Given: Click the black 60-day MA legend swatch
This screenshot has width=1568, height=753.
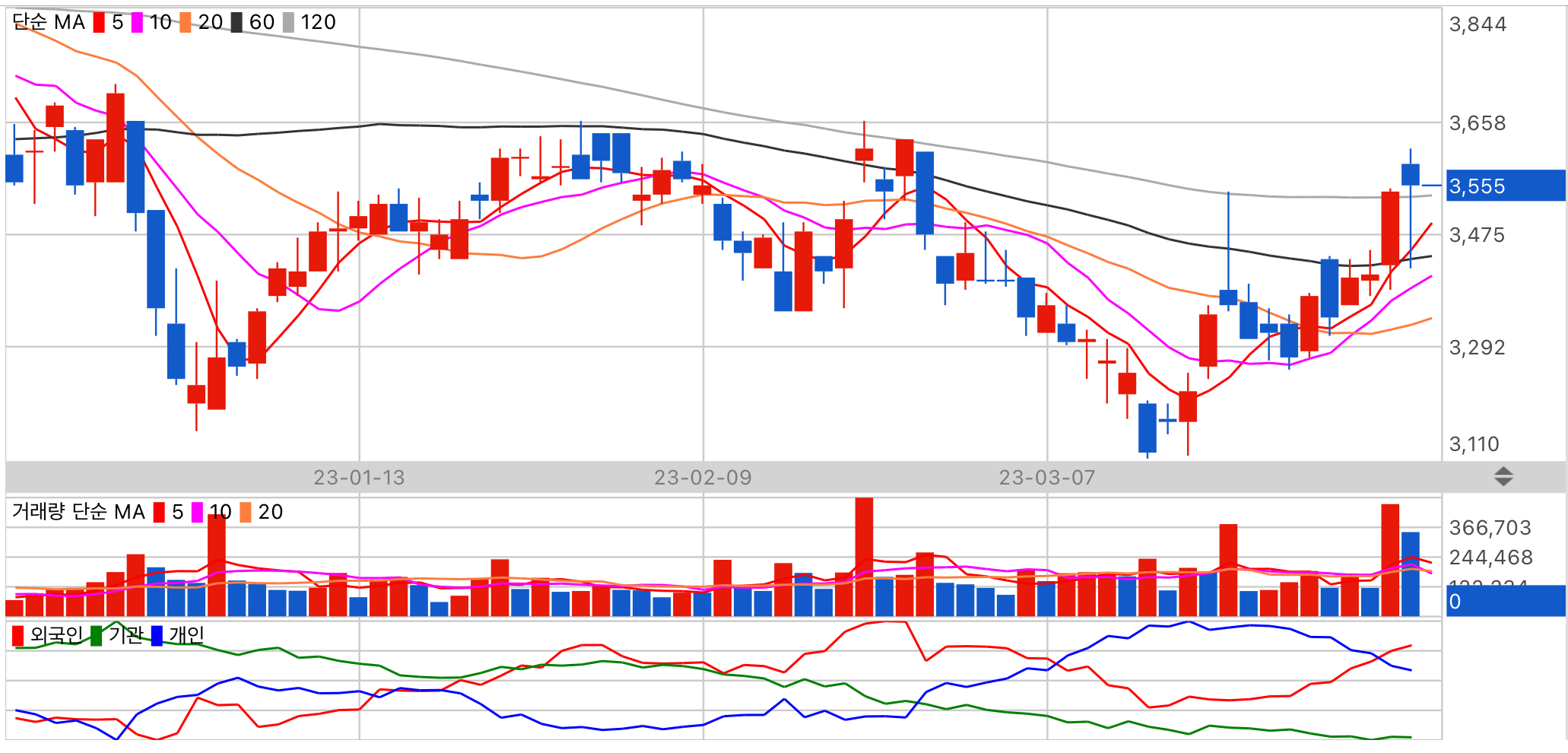Looking at the screenshot, I should [x=236, y=23].
